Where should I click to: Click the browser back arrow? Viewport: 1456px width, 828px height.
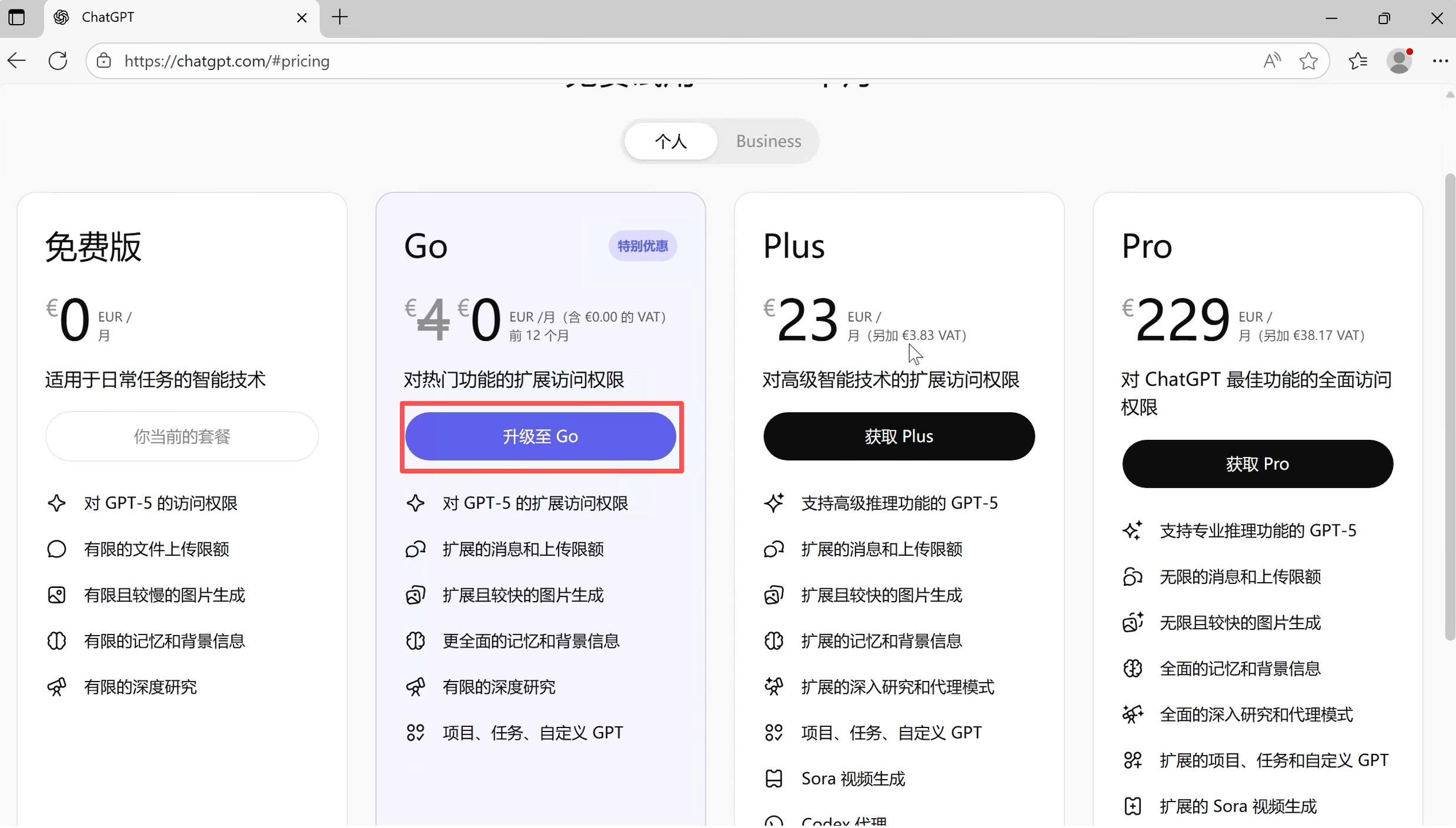(x=17, y=61)
